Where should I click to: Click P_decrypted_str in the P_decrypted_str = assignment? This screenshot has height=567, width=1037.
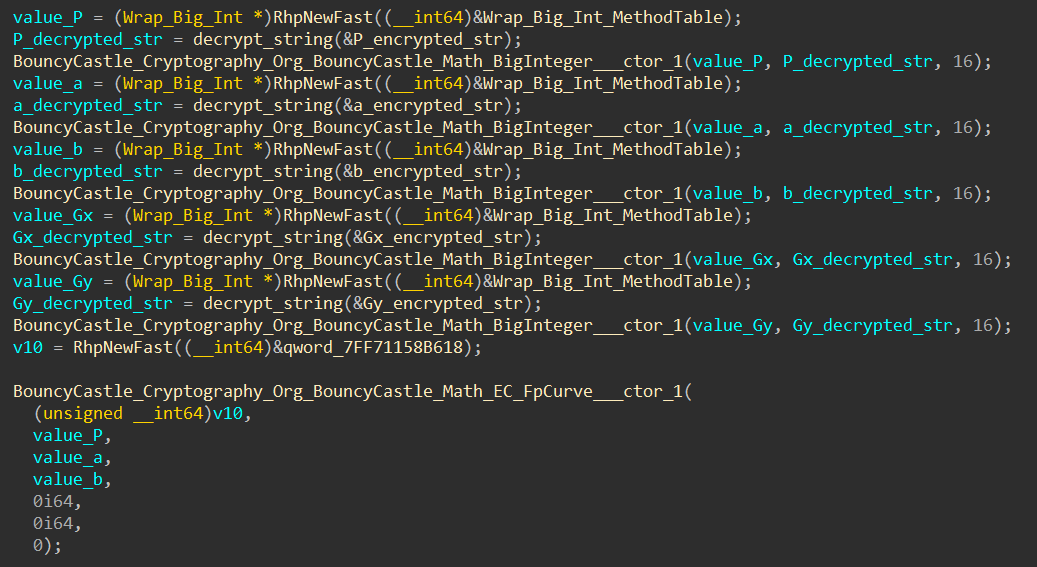pos(88,40)
